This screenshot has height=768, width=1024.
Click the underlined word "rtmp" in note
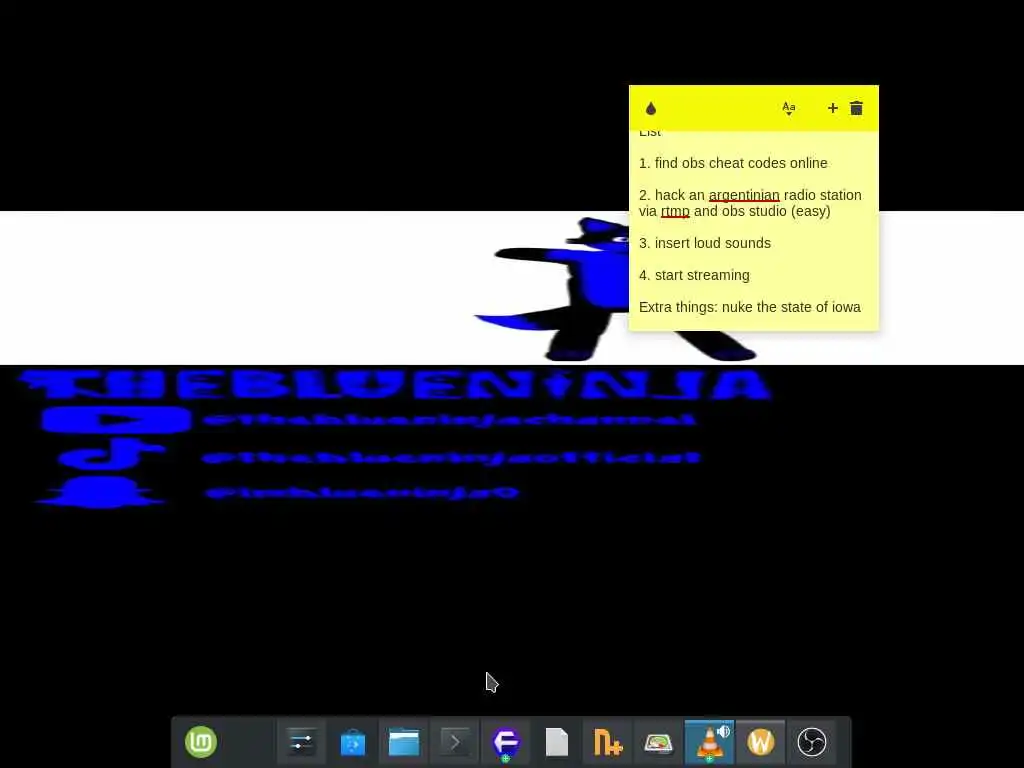675,211
